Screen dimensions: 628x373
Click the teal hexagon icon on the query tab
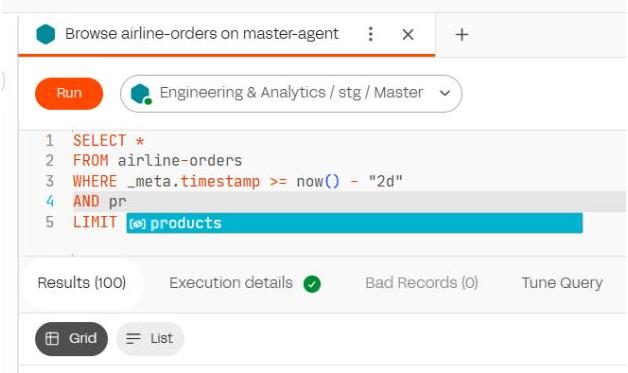[46, 34]
